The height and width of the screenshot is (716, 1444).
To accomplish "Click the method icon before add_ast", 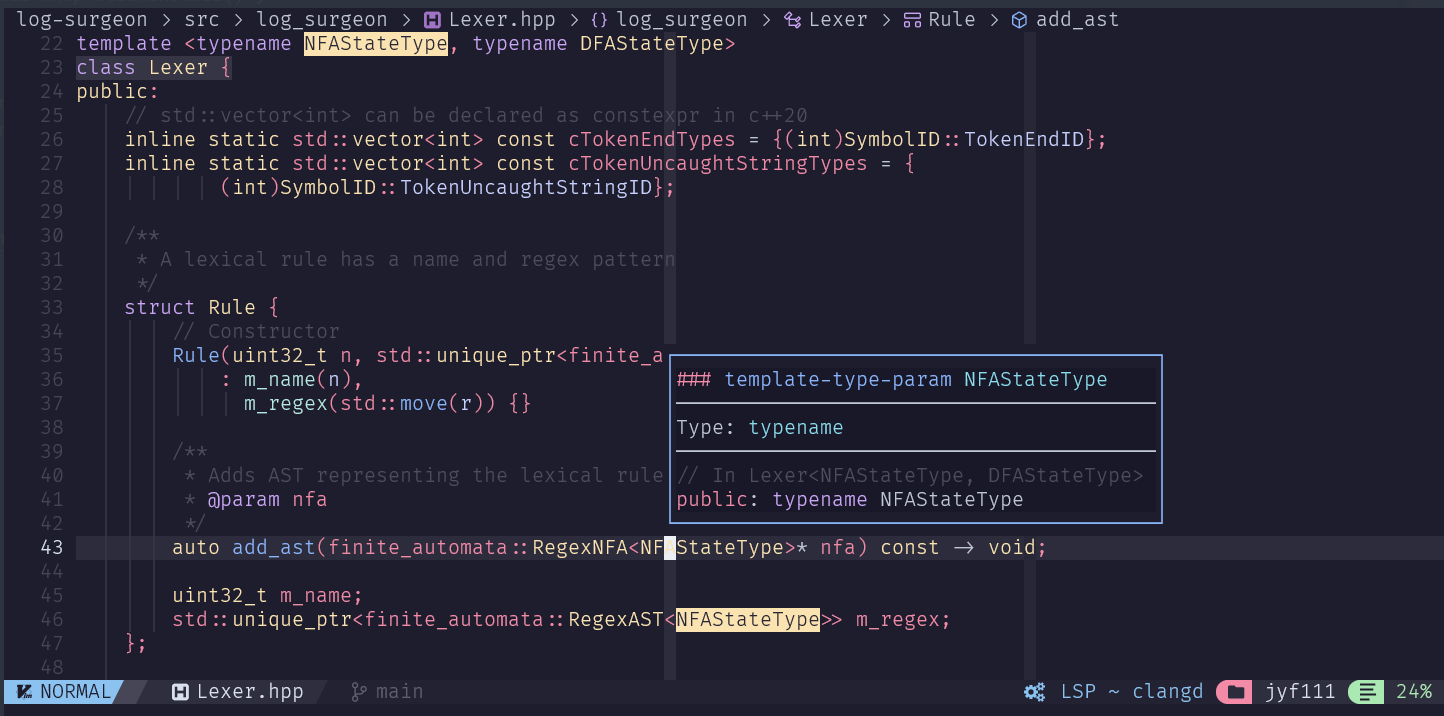I will tap(1018, 19).
